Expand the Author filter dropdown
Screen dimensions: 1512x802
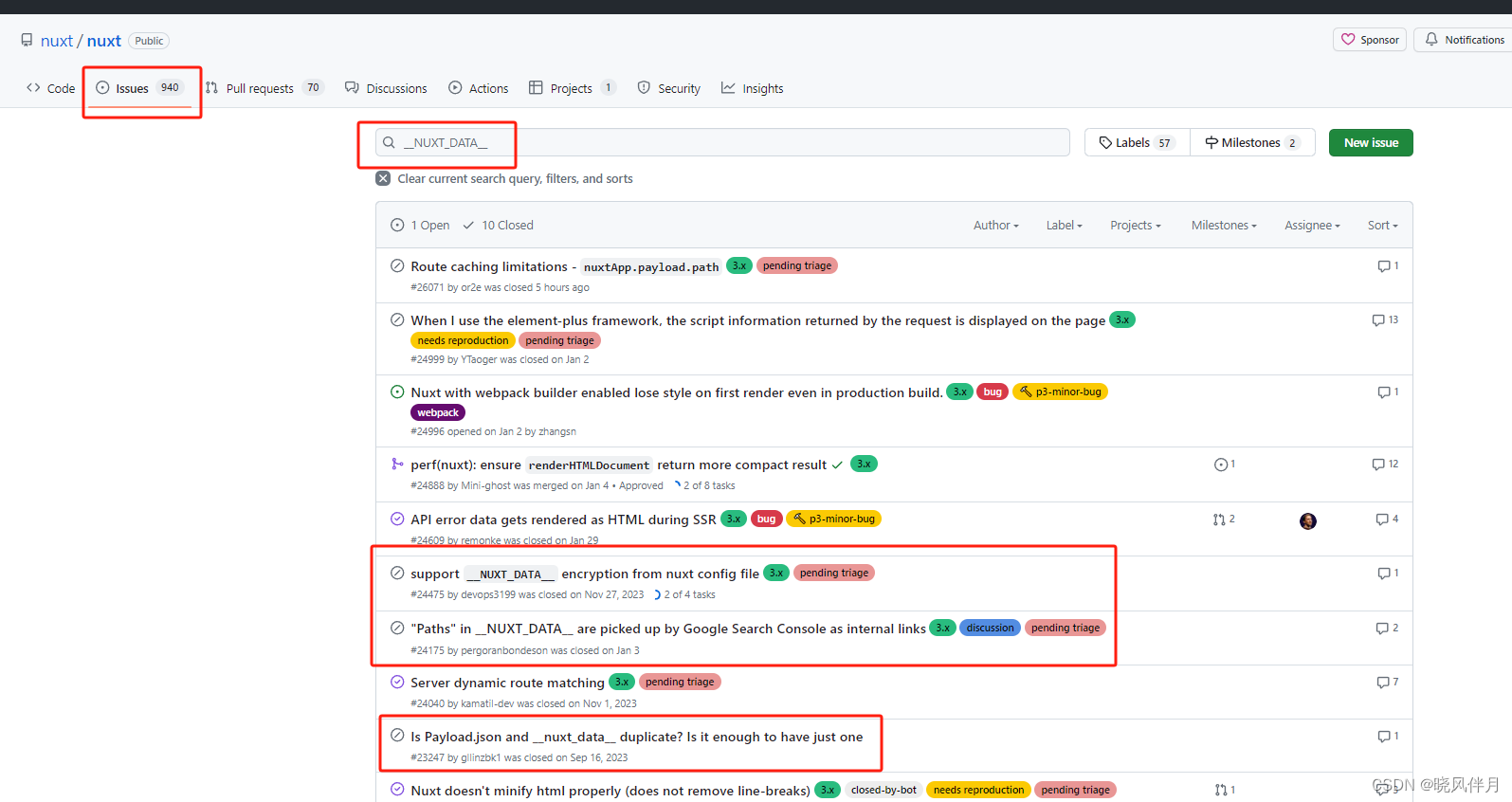(x=995, y=225)
